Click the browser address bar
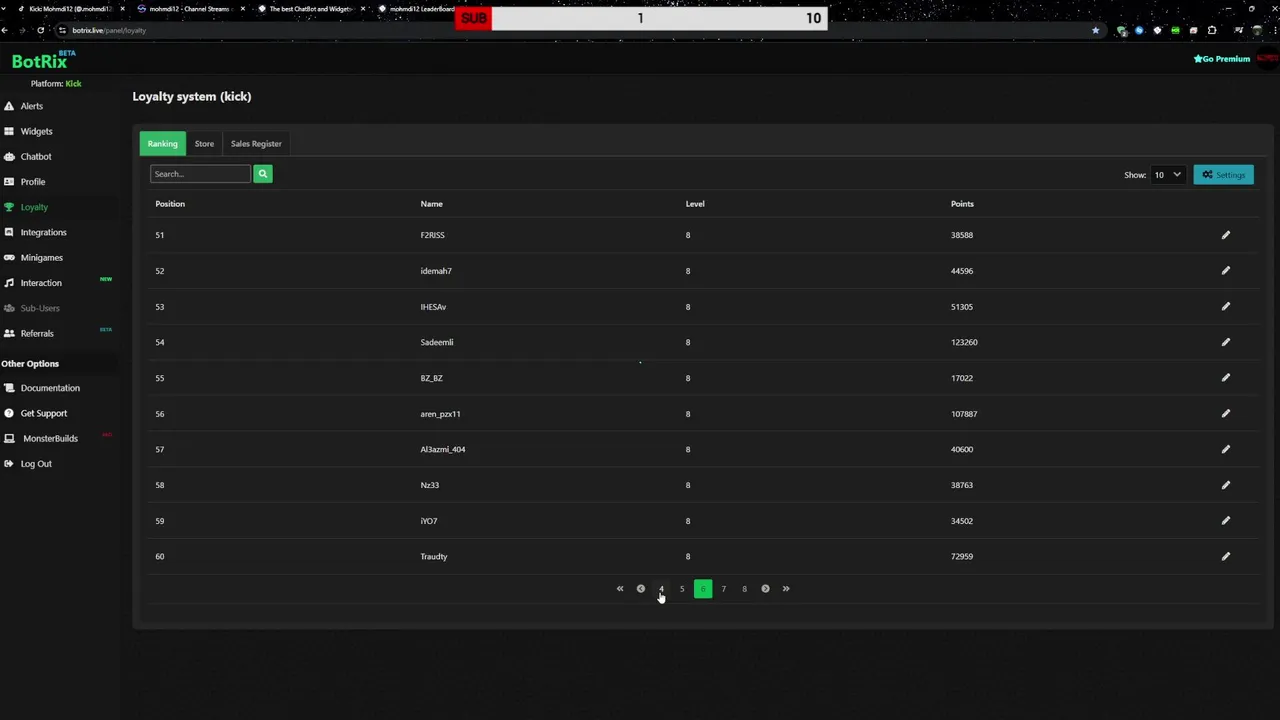 tap(570, 30)
